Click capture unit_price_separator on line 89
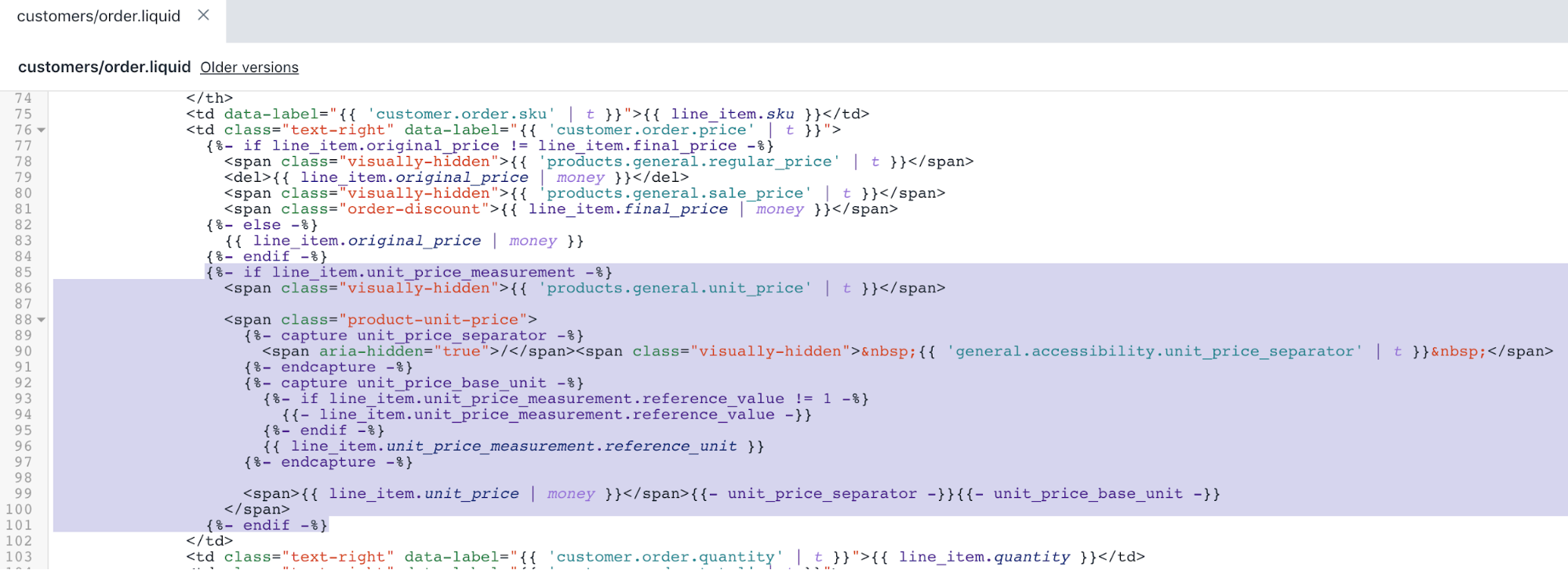This screenshot has width=1568, height=570. (x=413, y=336)
